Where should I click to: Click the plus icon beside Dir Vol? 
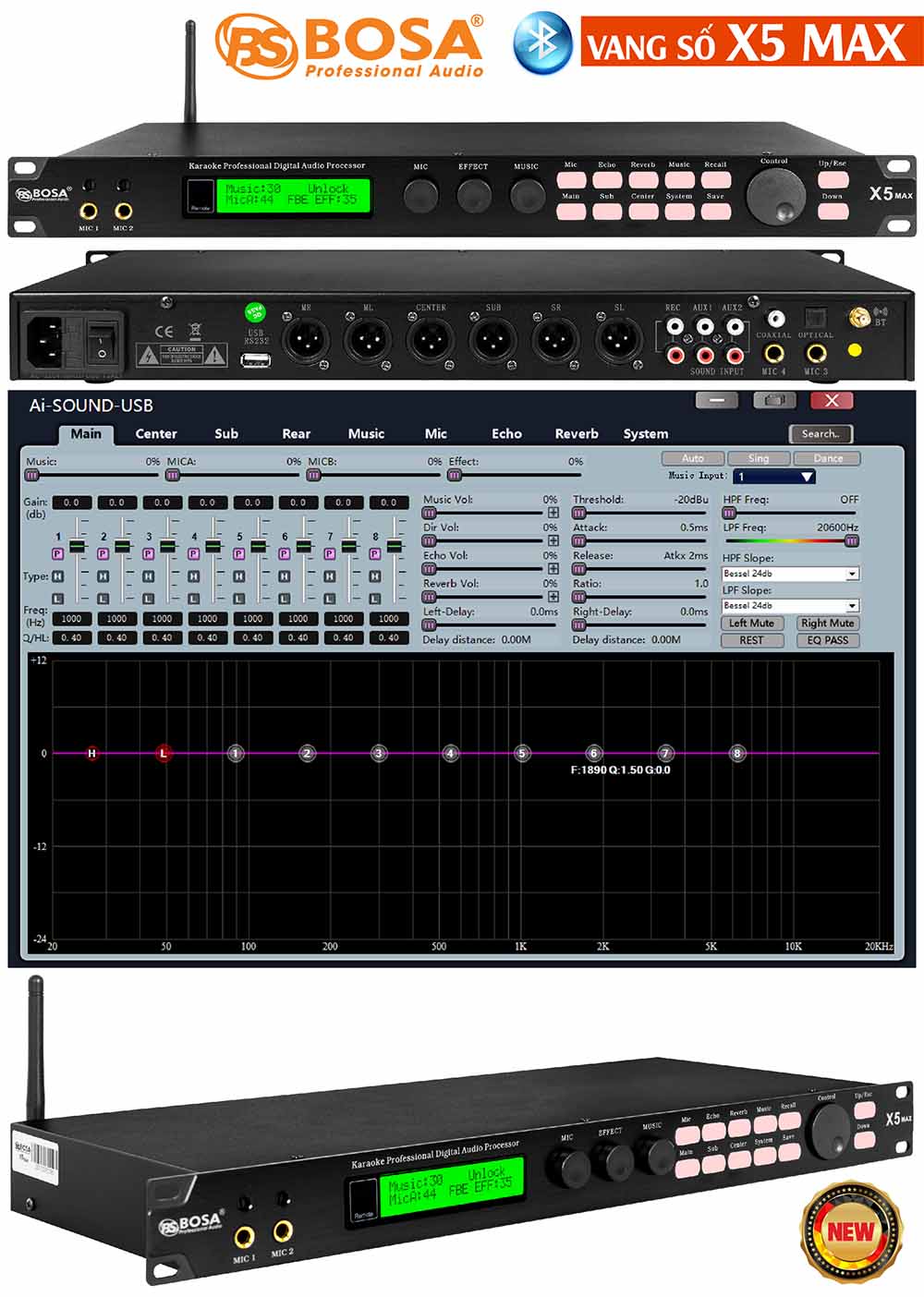pyautogui.click(x=553, y=540)
